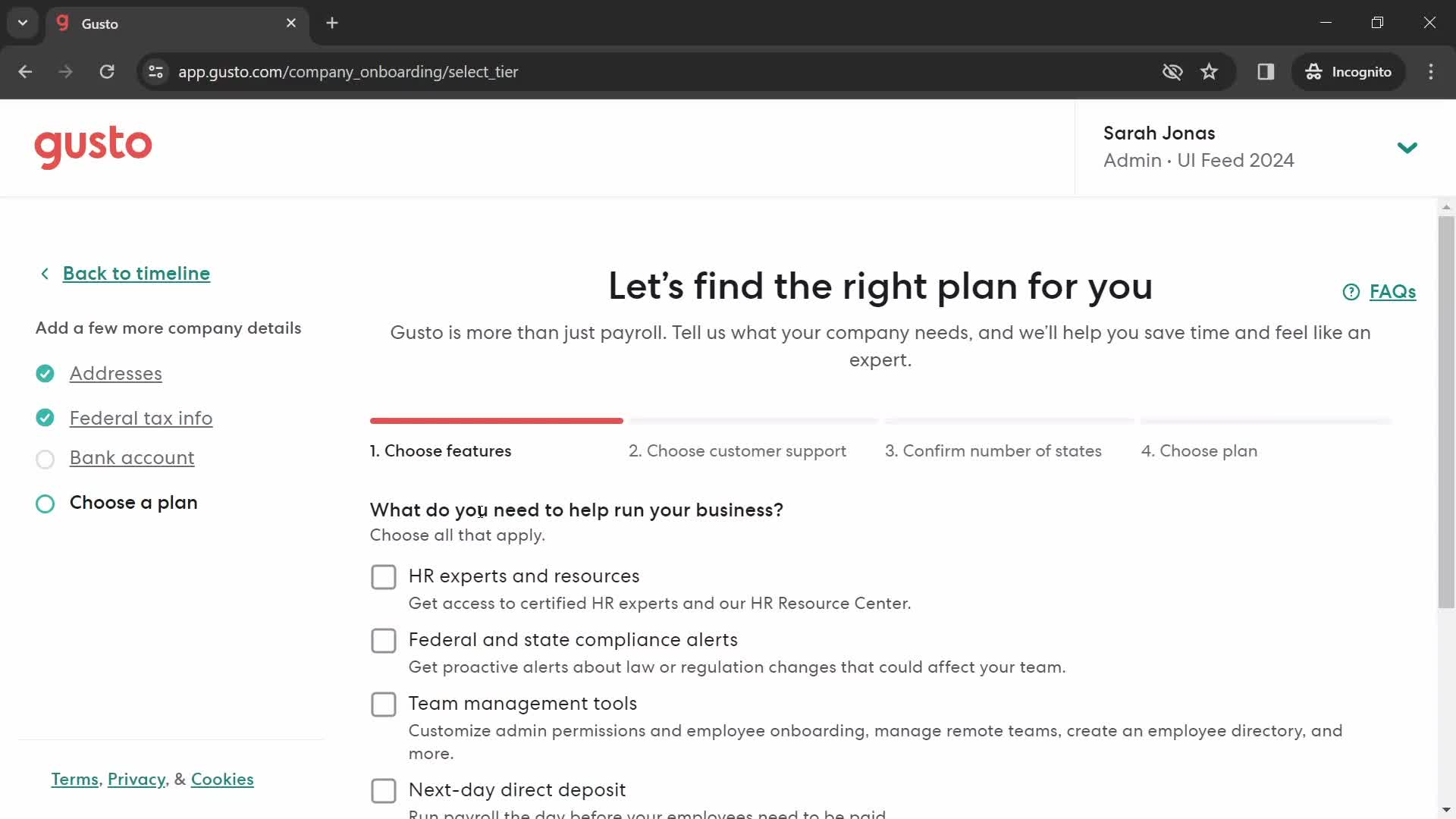Image resolution: width=1456 pixels, height=819 pixels.
Task: Enable the HR experts and resources checkbox
Action: pyautogui.click(x=384, y=576)
